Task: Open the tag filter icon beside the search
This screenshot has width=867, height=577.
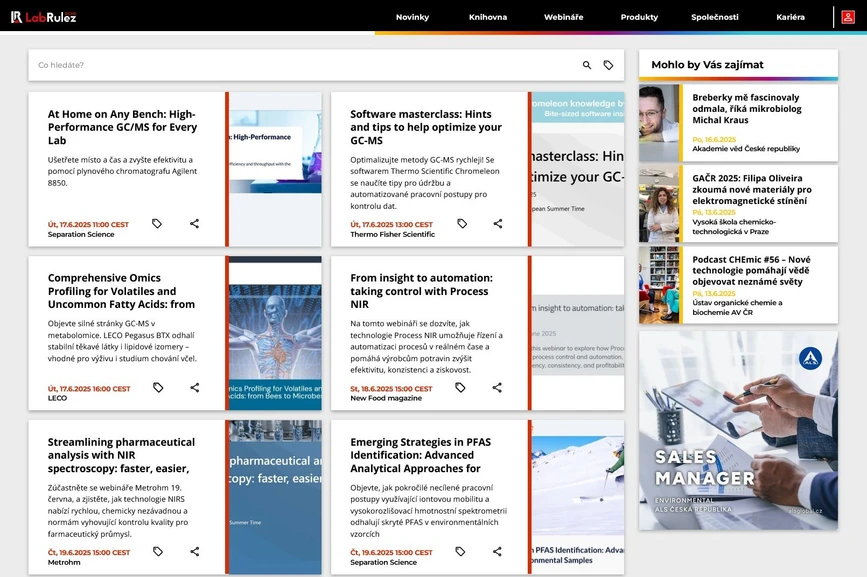Action: (x=609, y=64)
